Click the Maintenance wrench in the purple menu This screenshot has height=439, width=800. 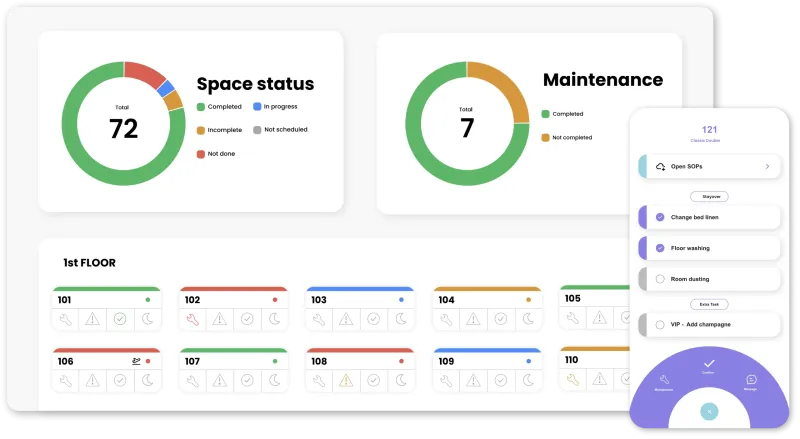click(x=664, y=380)
